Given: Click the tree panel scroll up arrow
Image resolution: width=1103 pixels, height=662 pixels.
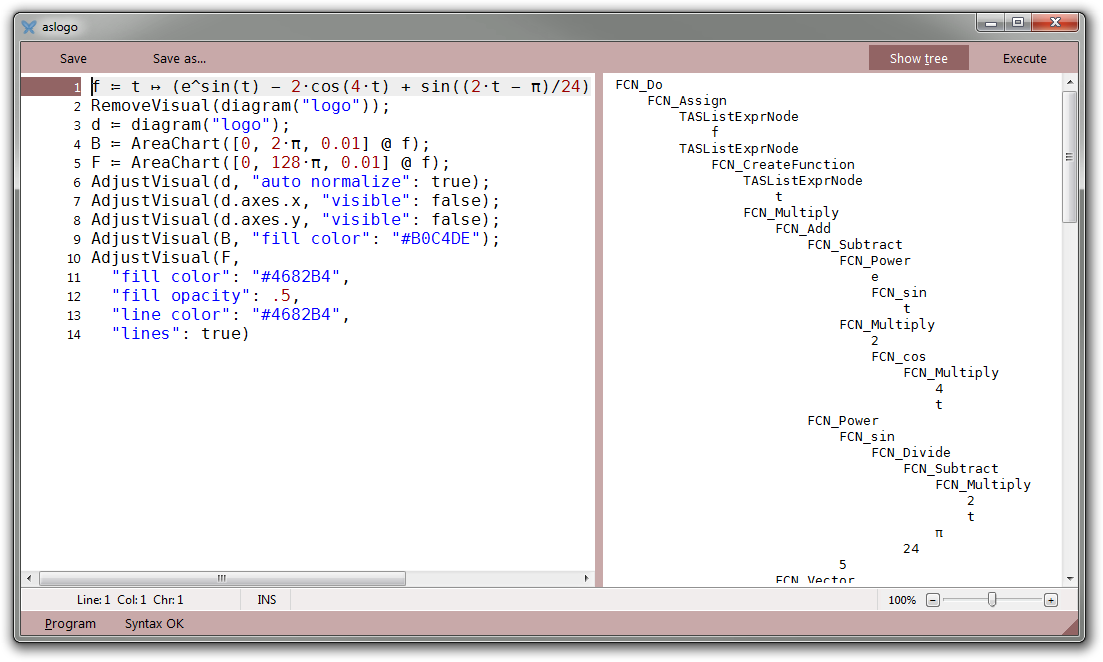Looking at the screenshot, I should tap(1070, 83).
